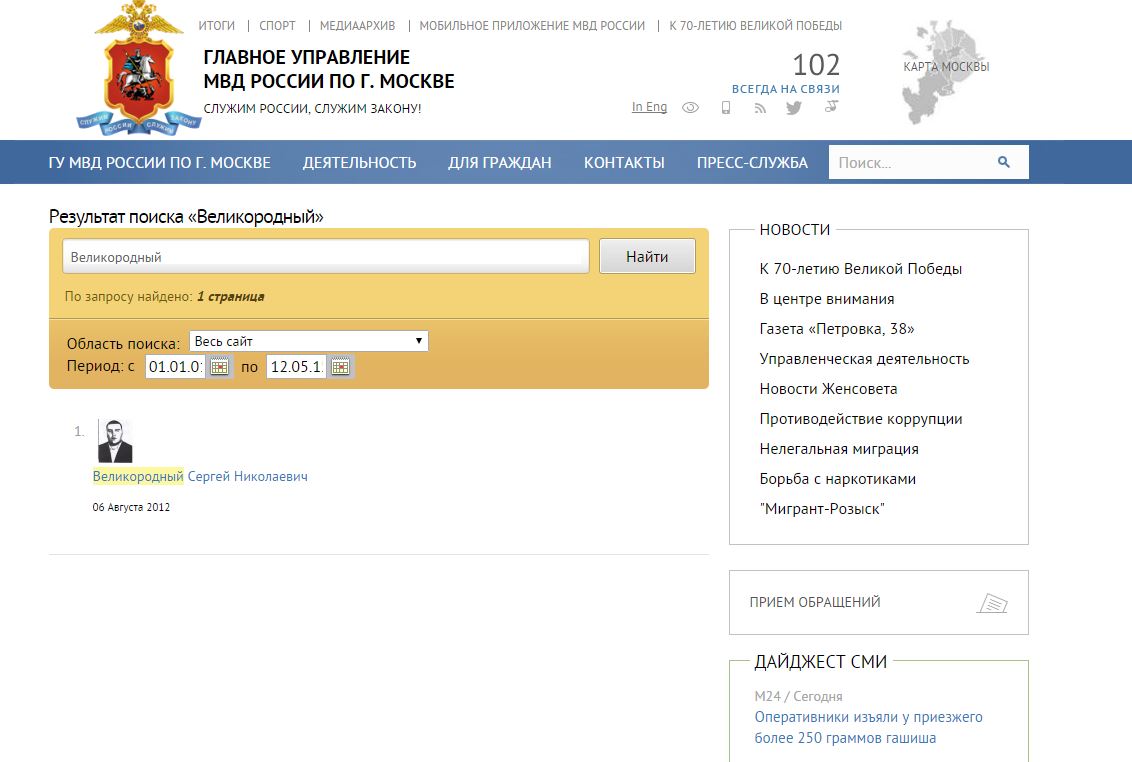Open Новости Женсовета link
Screen dimensions: 1132x762
[x=828, y=389]
